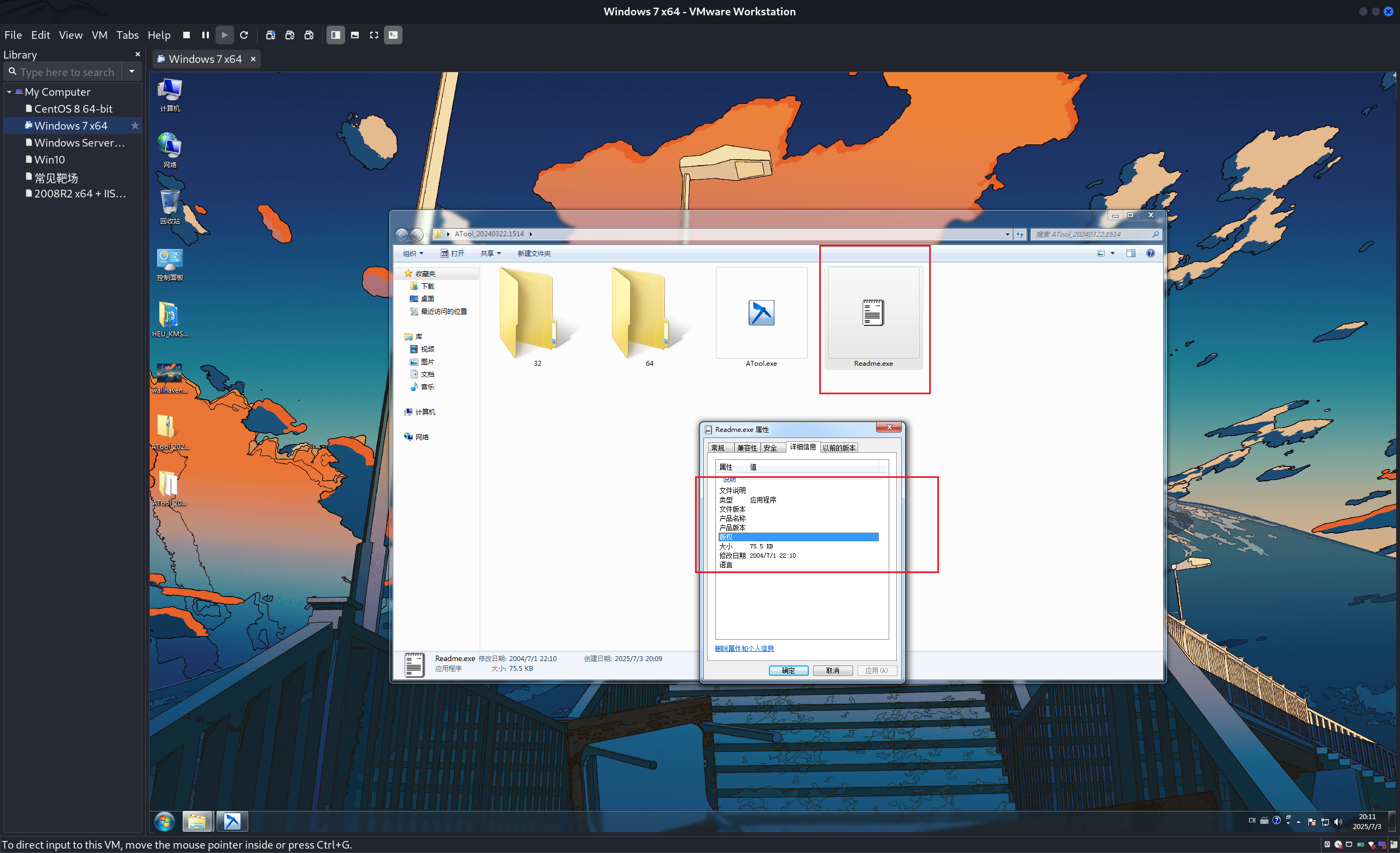
Task: Click the take snapshot toolbar icon
Action: [271, 35]
